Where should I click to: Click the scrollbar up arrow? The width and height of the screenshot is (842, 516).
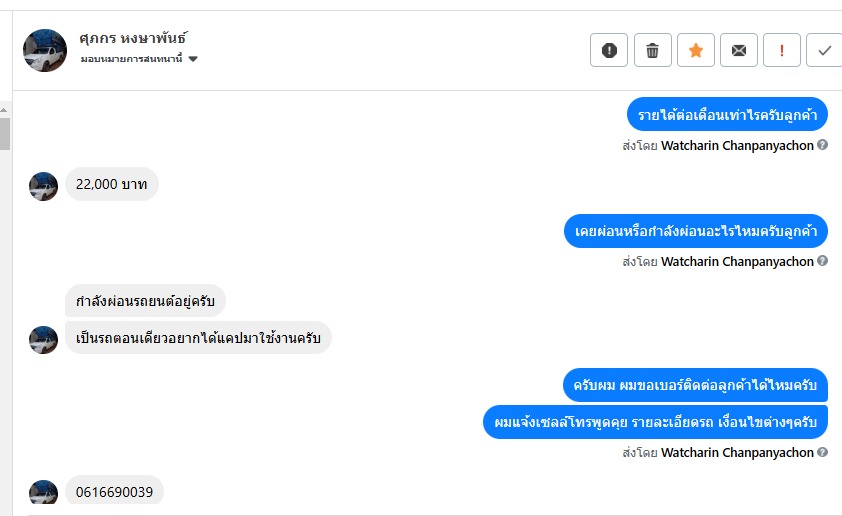coord(5,109)
